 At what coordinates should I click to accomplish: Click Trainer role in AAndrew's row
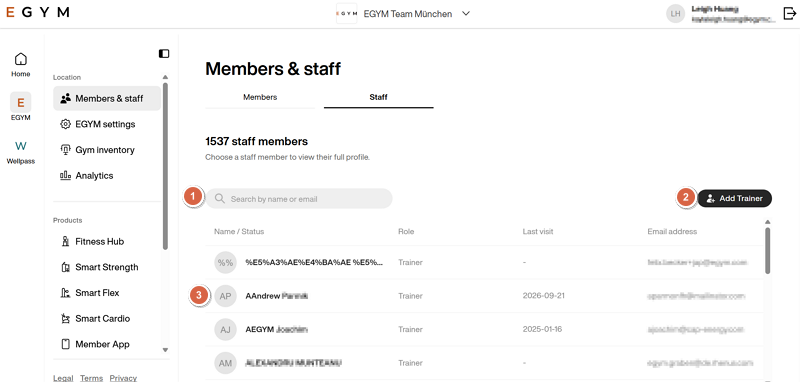[411, 296]
